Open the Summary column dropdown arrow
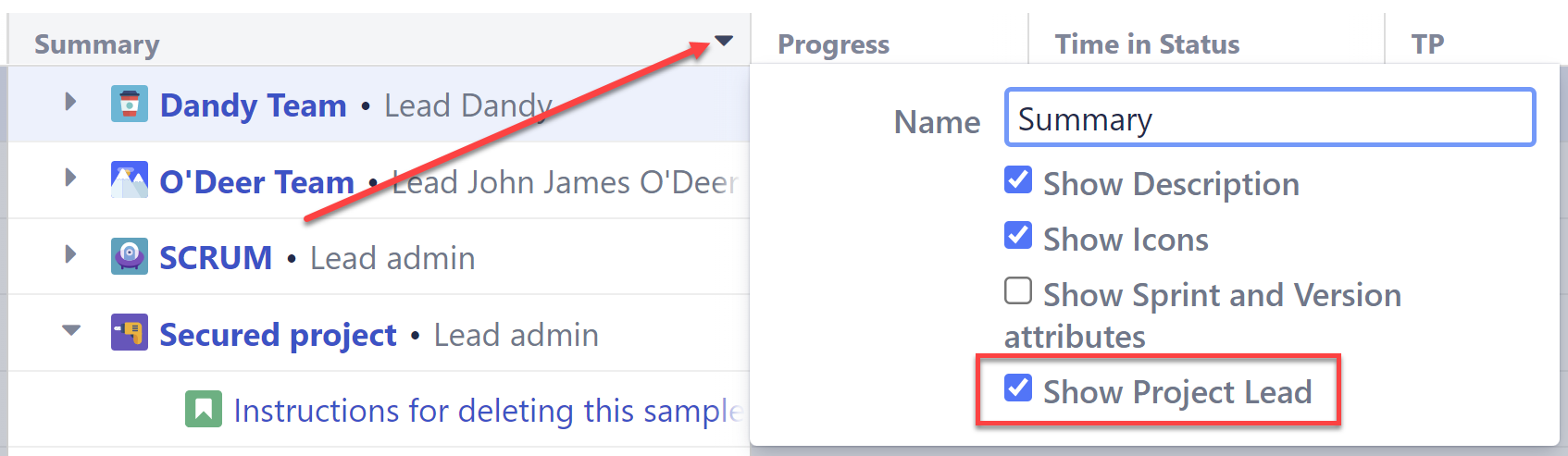This screenshot has width=1568, height=456. pyautogui.click(x=724, y=41)
